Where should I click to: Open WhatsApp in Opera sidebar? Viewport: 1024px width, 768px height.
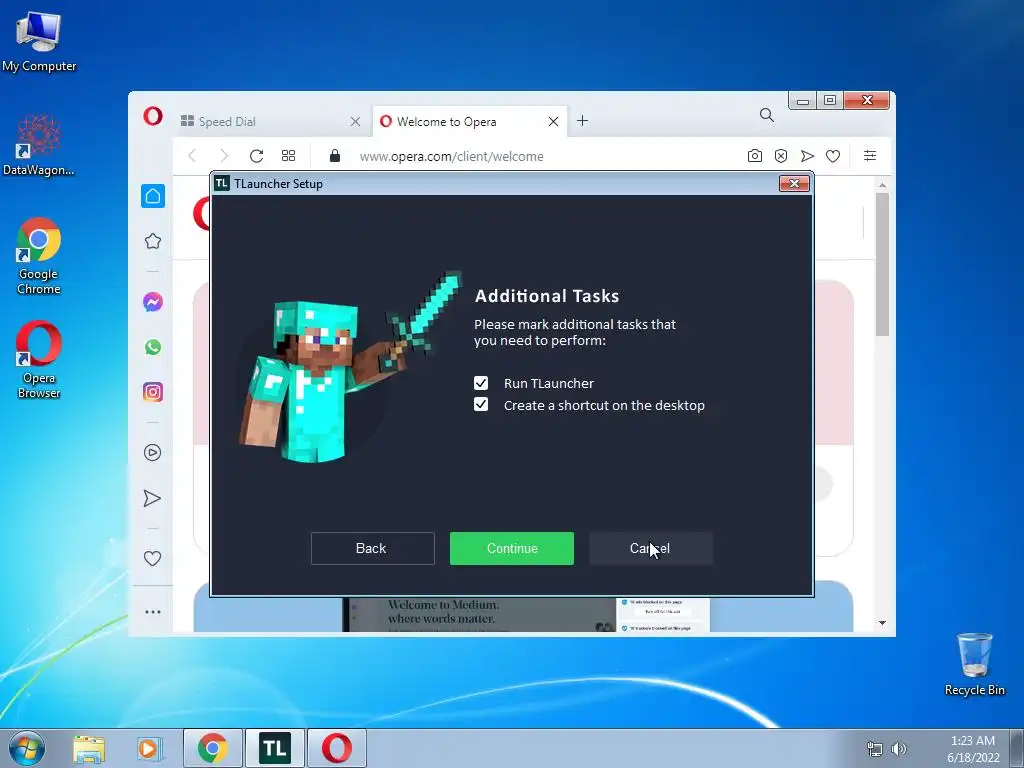click(x=153, y=347)
